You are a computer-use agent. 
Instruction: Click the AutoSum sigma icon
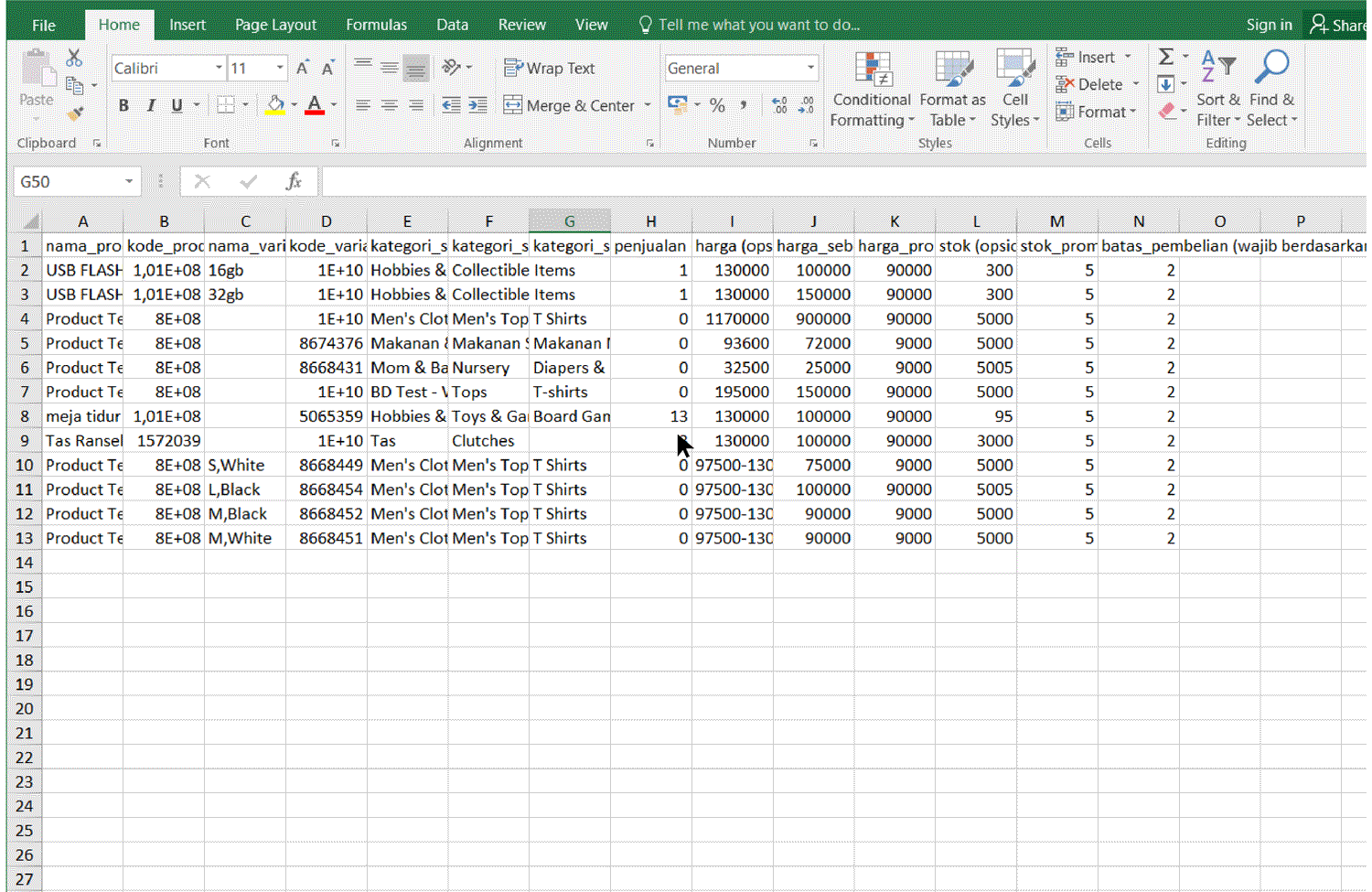coord(1165,58)
